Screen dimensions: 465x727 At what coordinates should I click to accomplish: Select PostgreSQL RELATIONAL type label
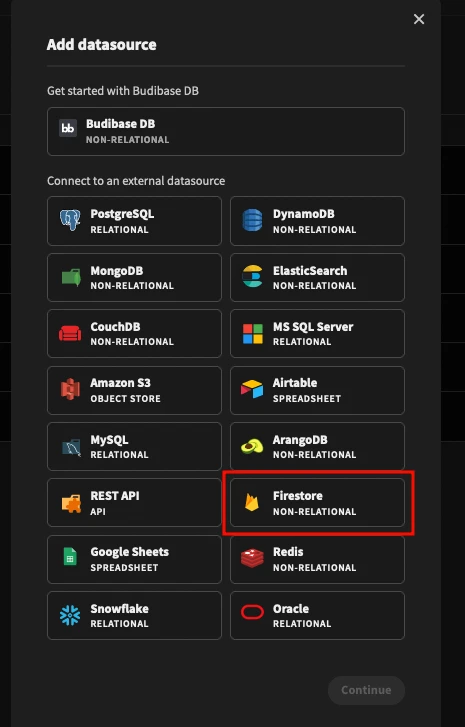tap(119, 230)
